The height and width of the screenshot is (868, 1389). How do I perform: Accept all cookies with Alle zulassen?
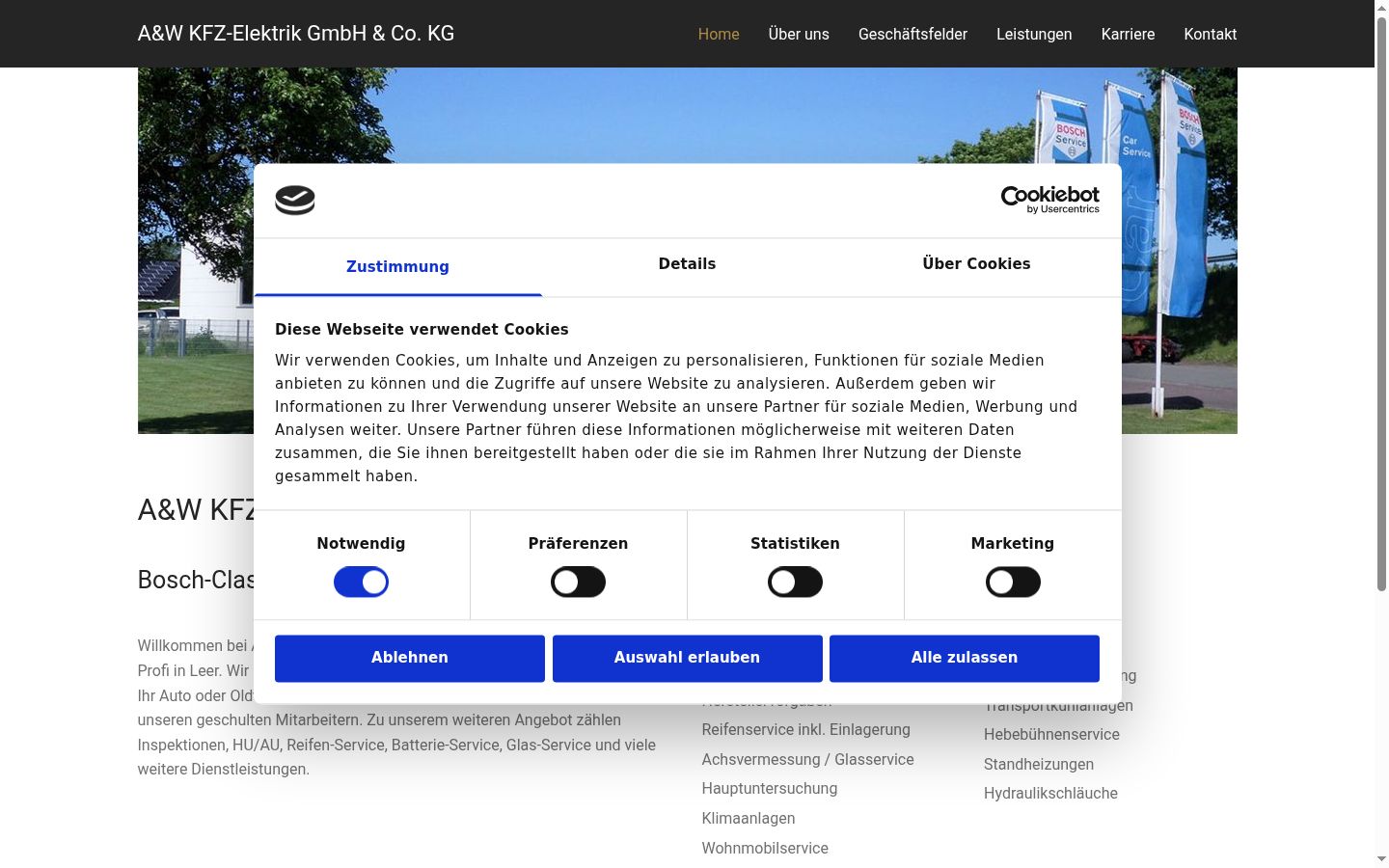tap(965, 658)
